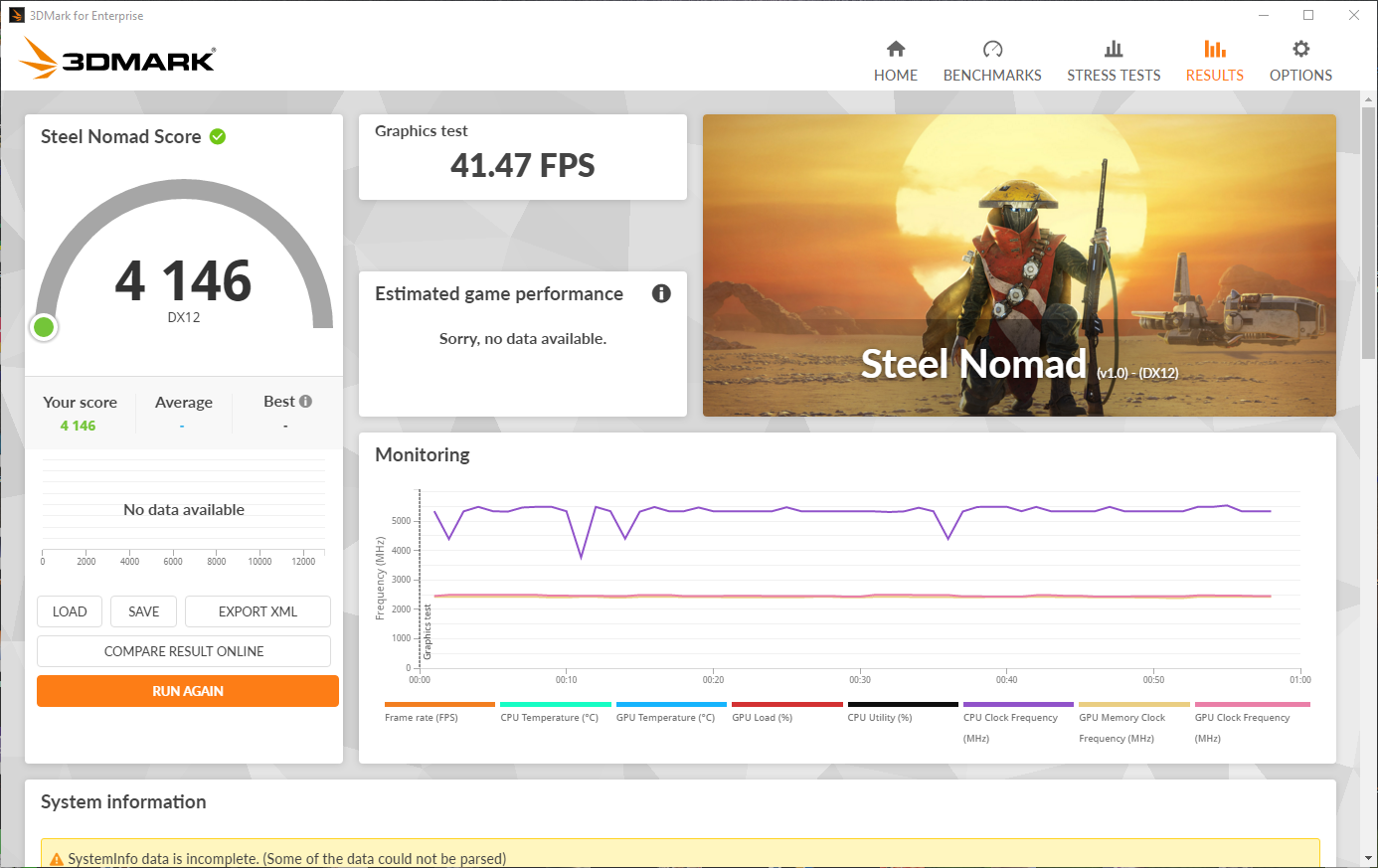Click the 41.47 FPS graphics test value
1378x868 pixels.
523,165
